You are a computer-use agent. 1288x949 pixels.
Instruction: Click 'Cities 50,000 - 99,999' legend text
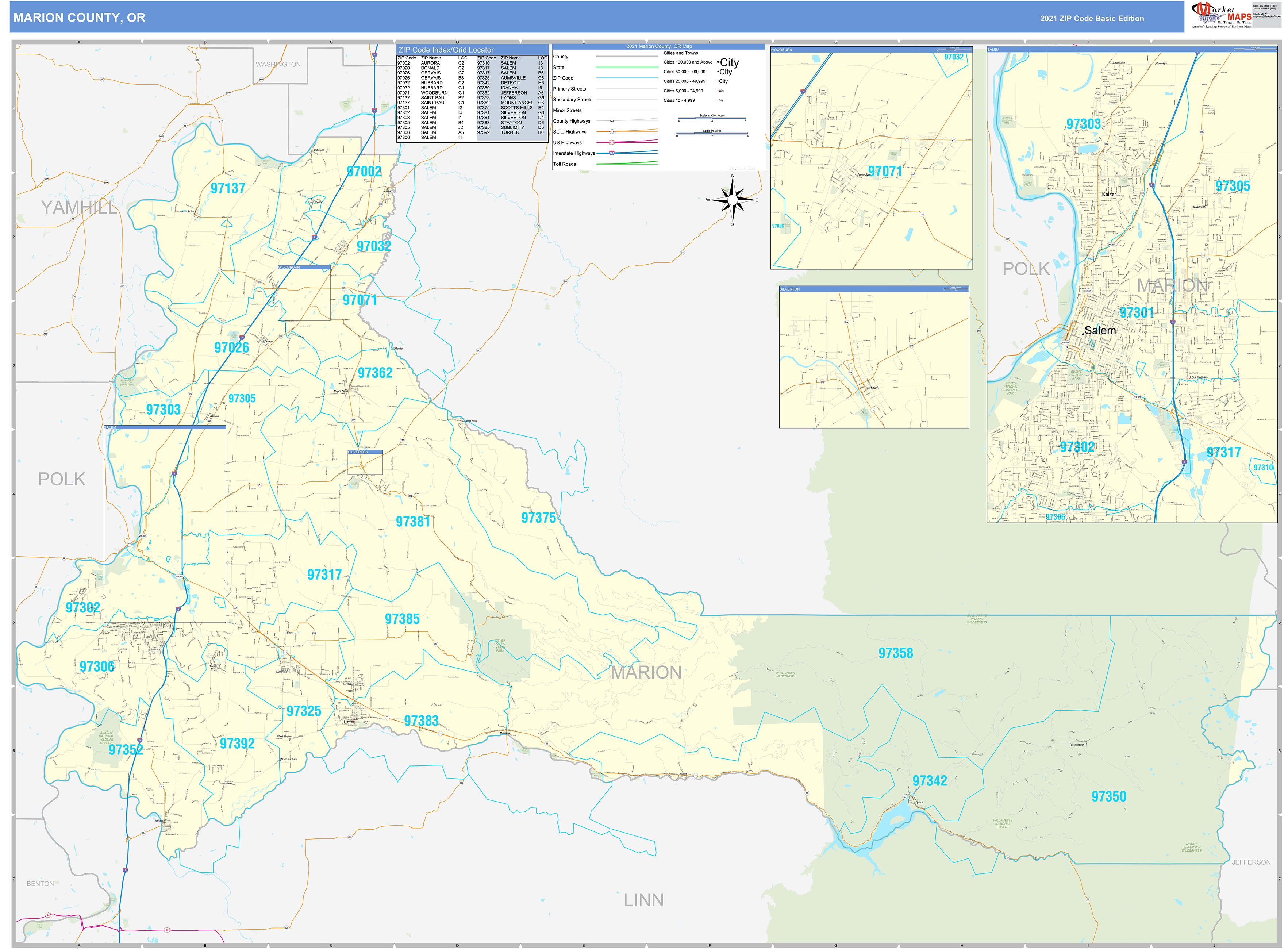(684, 72)
